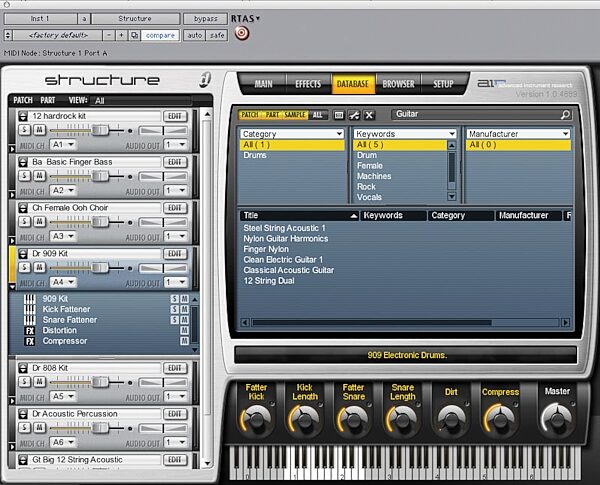This screenshot has height=485, width=600.
Task: Click the patch icon of Ch Female Ooh Choir
Action: coord(23,208)
